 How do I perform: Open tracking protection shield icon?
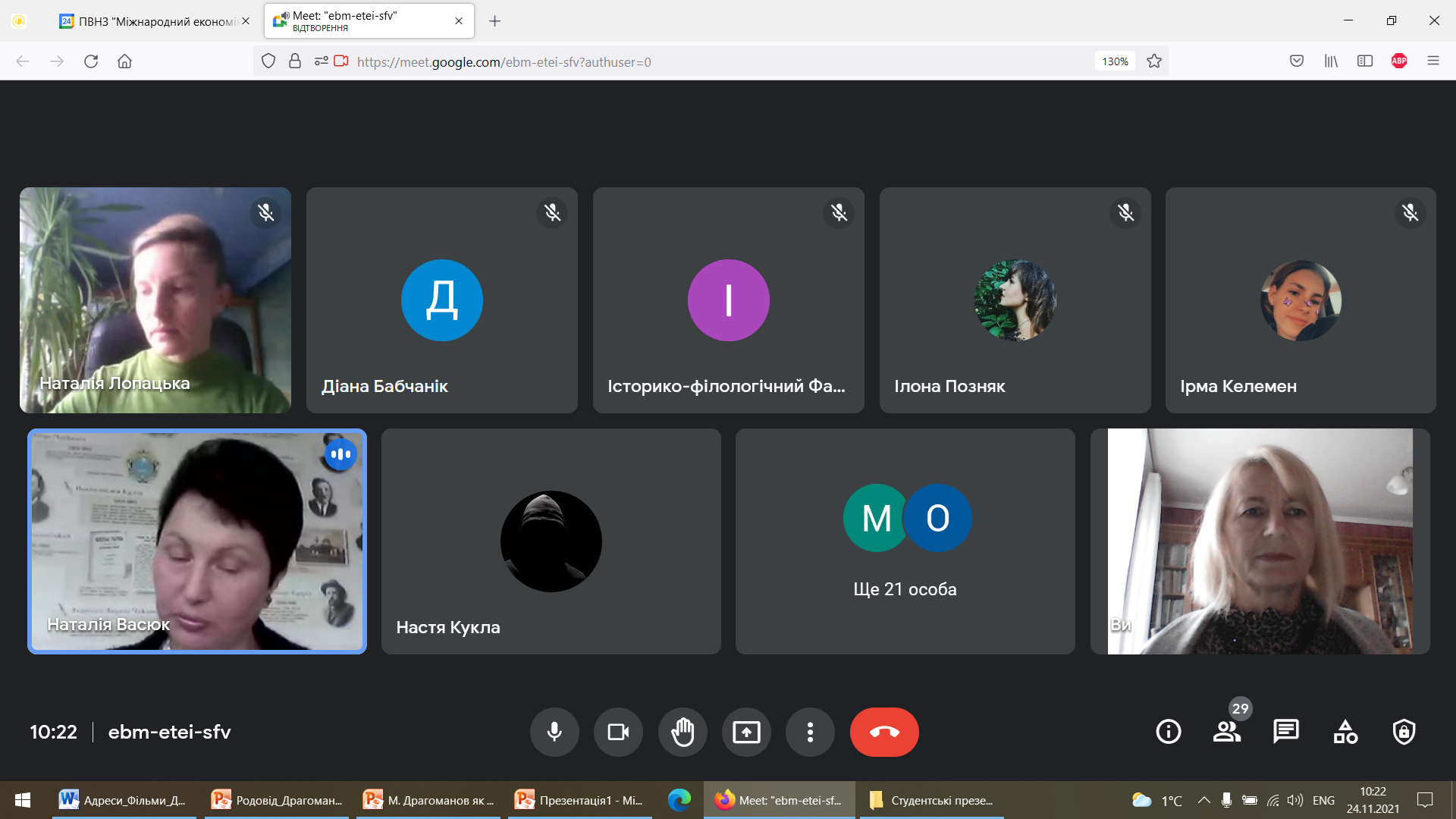coord(268,61)
